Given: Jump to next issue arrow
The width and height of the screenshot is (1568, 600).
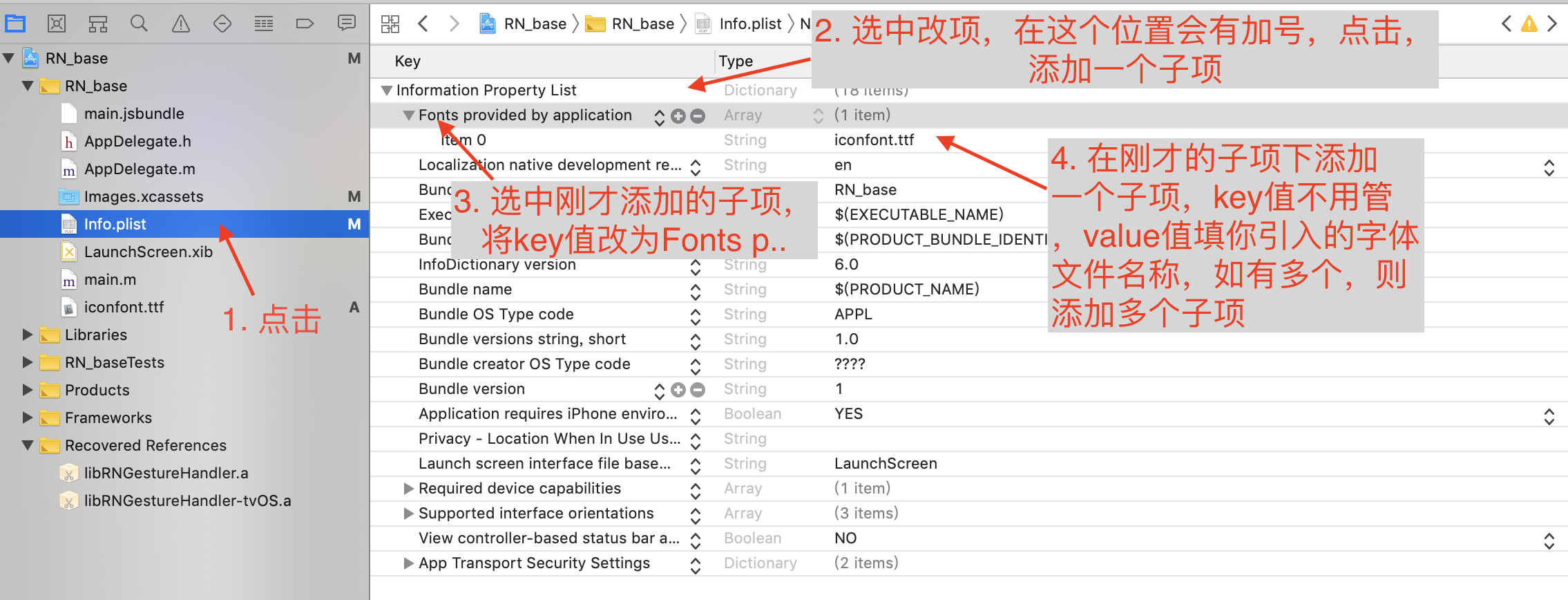Looking at the screenshot, I should coord(1552,24).
